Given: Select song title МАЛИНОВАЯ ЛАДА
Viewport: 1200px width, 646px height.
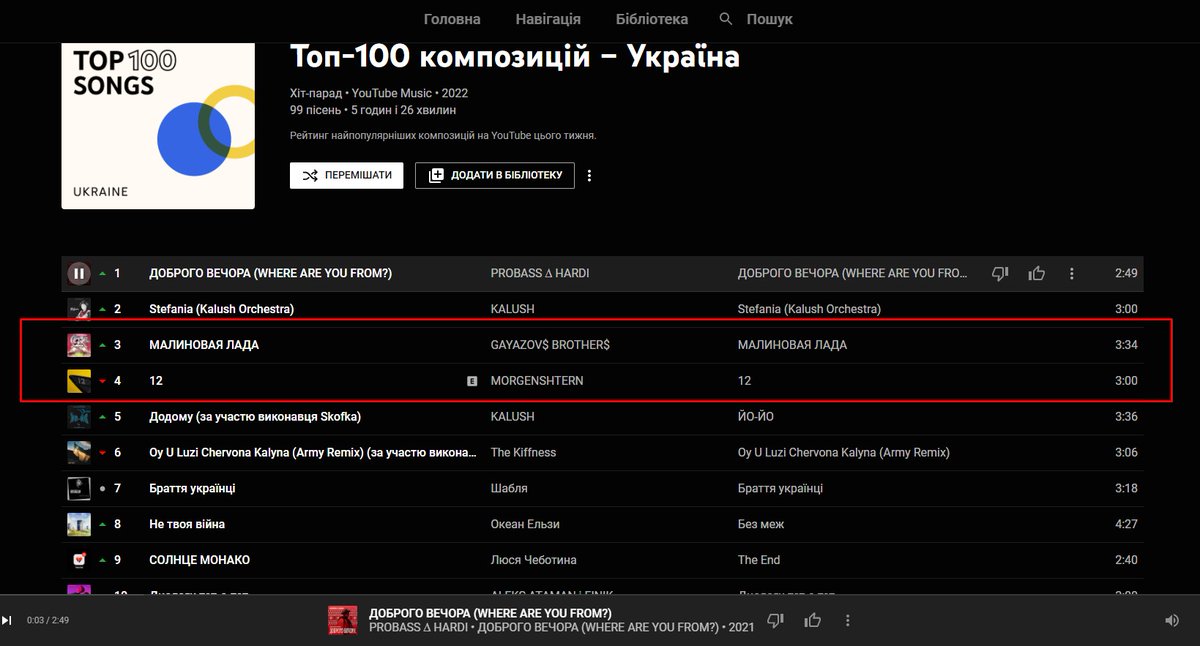Looking at the screenshot, I should pos(204,345).
